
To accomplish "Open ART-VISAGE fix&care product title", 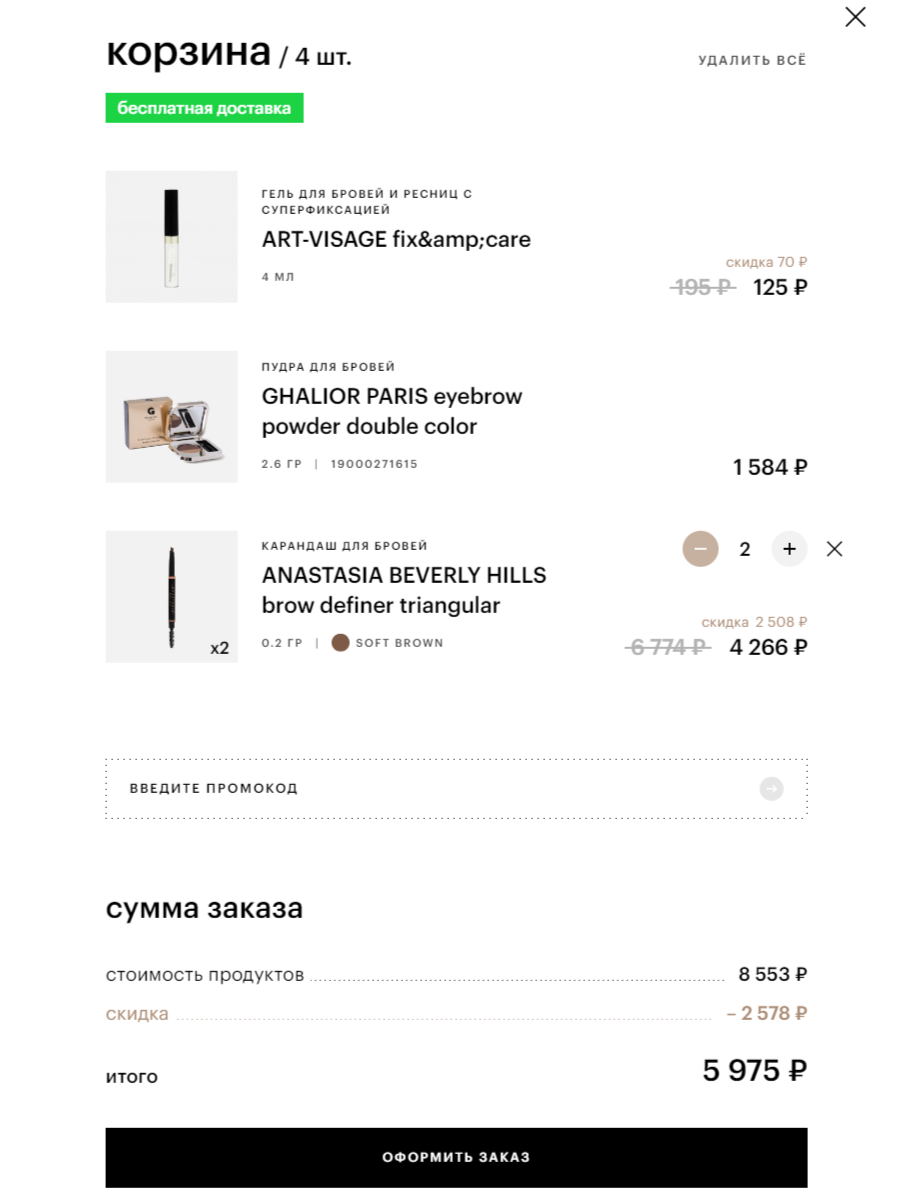I will coord(396,240).
